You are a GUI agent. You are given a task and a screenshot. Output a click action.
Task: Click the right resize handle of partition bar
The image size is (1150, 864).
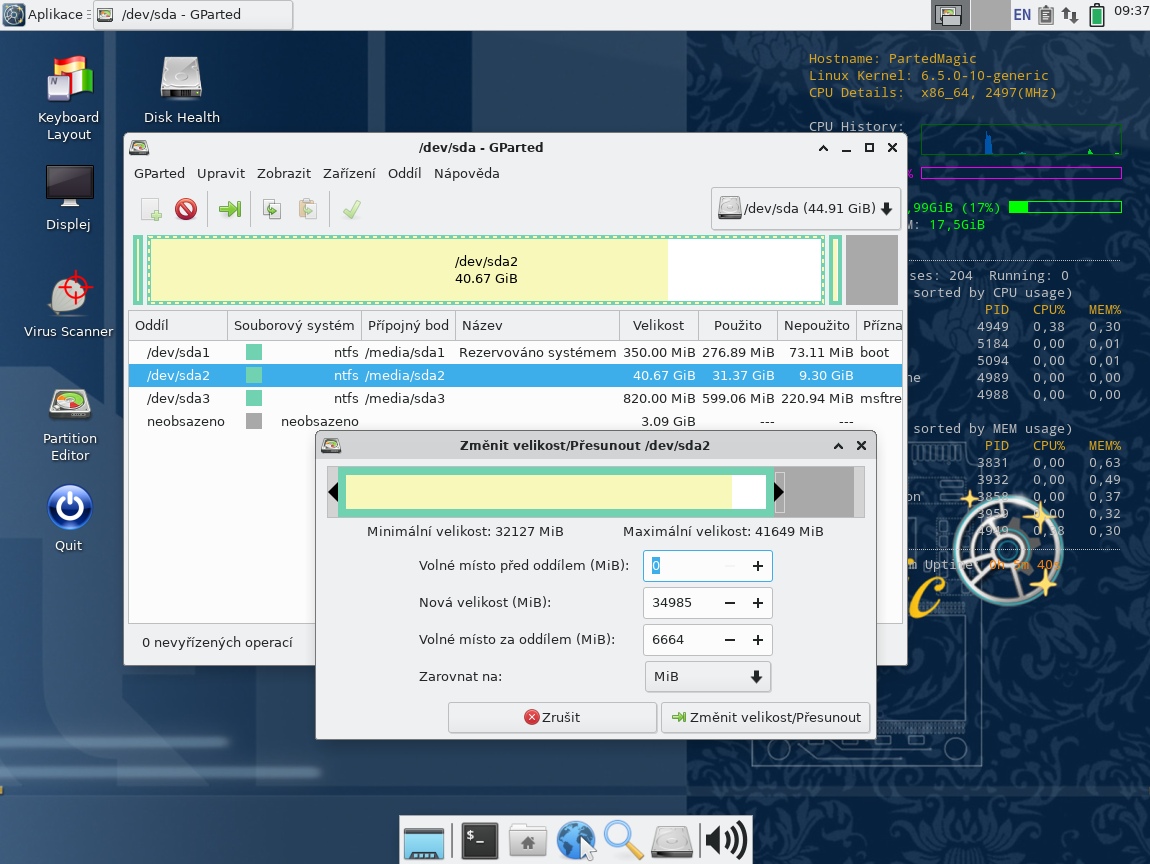(x=779, y=493)
